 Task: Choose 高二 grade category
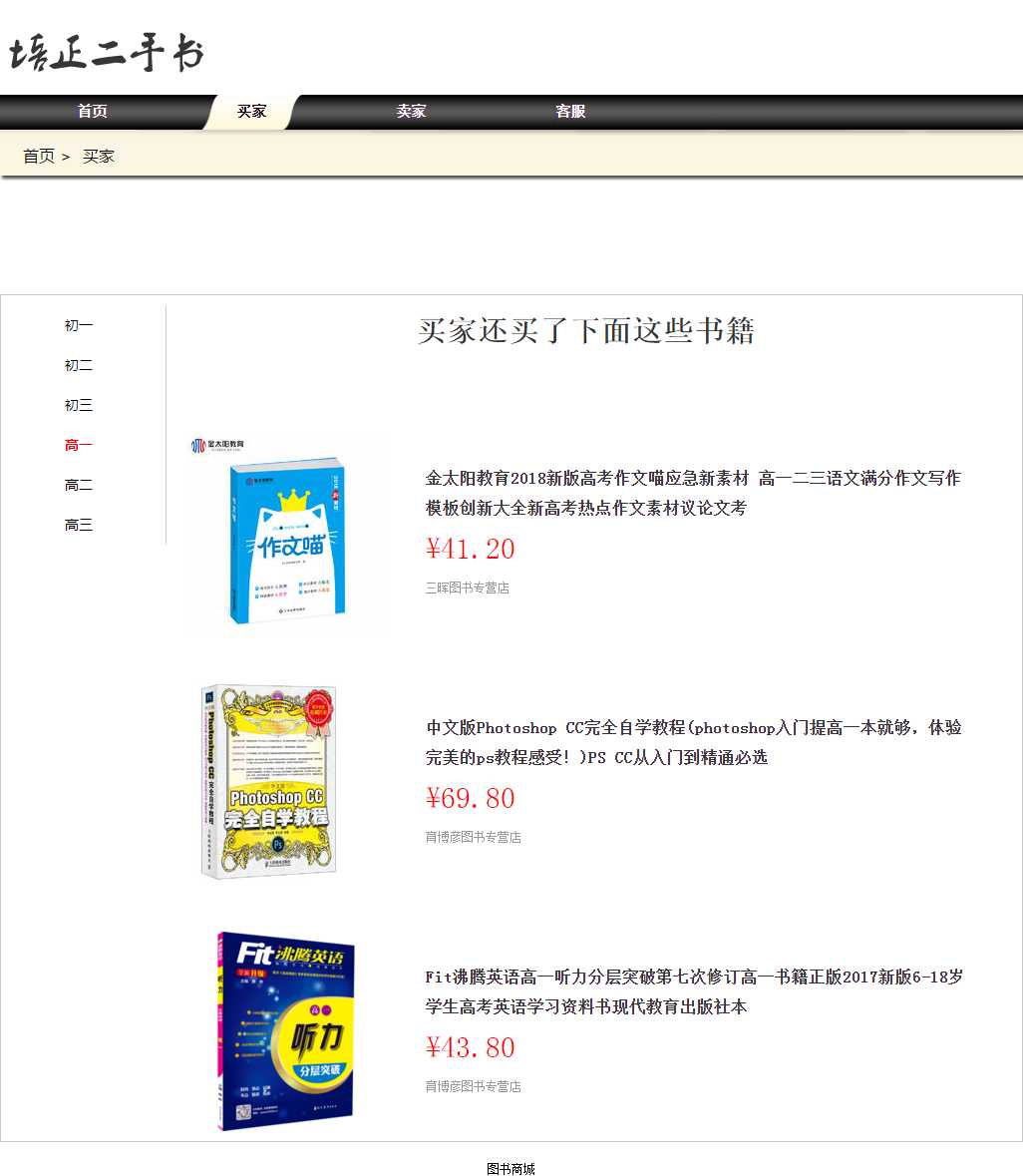click(x=79, y=486)
